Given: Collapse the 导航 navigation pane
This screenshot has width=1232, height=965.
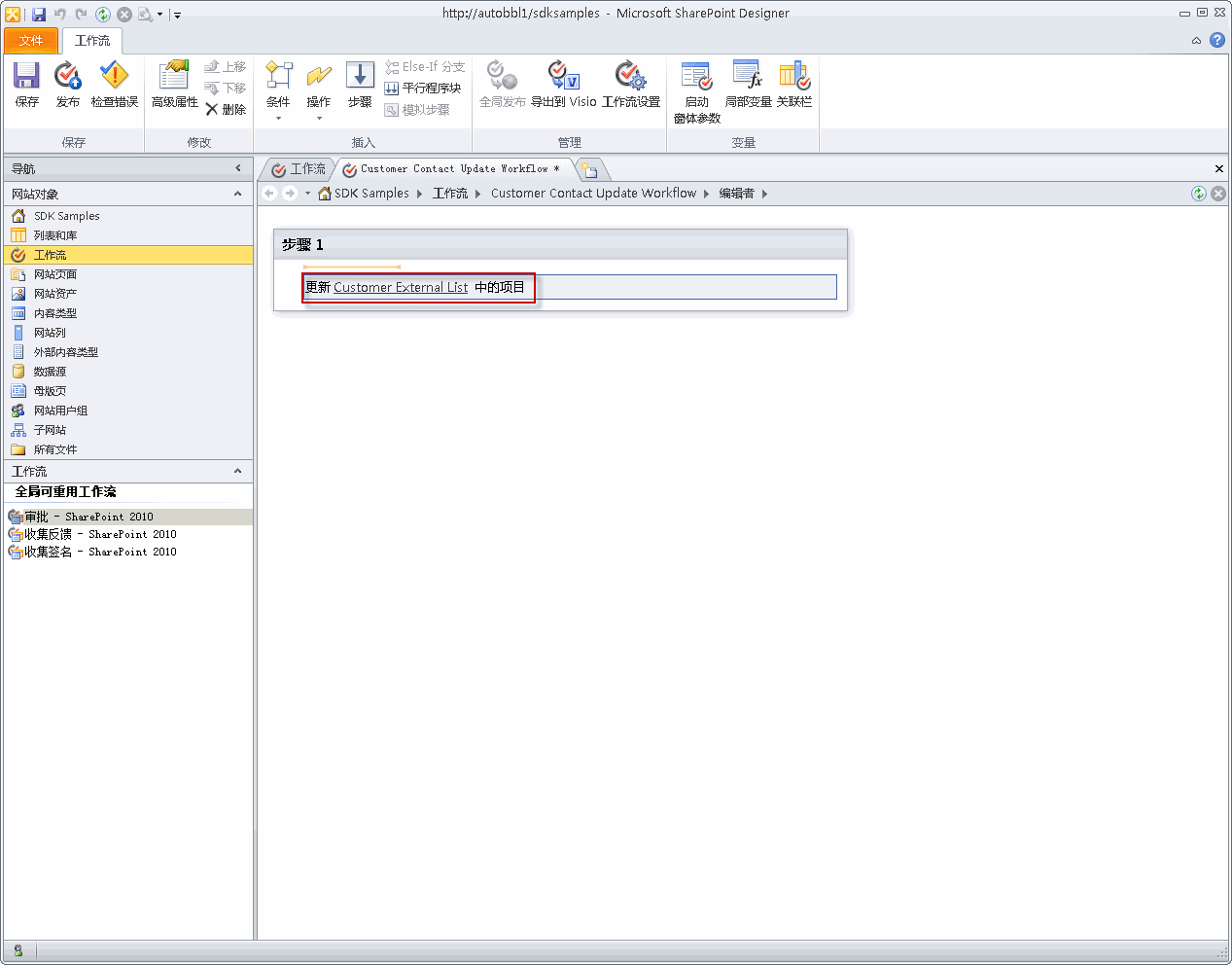Looking at the screenshot, I should (x=238, y=168).
